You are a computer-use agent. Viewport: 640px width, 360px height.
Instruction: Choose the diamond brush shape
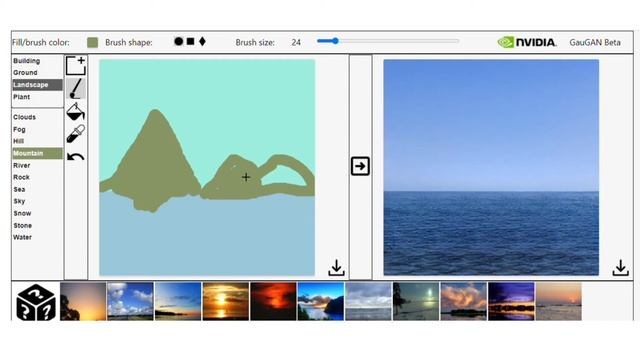click(202, 41)
